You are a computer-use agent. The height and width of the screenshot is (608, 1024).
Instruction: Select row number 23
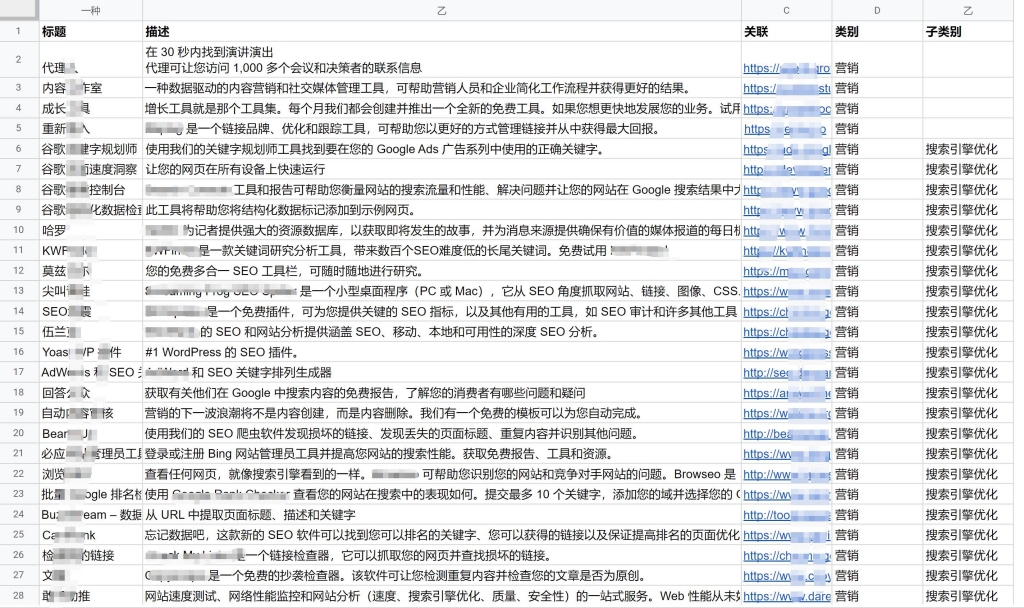pyautogui.click(x=18, y=494)
